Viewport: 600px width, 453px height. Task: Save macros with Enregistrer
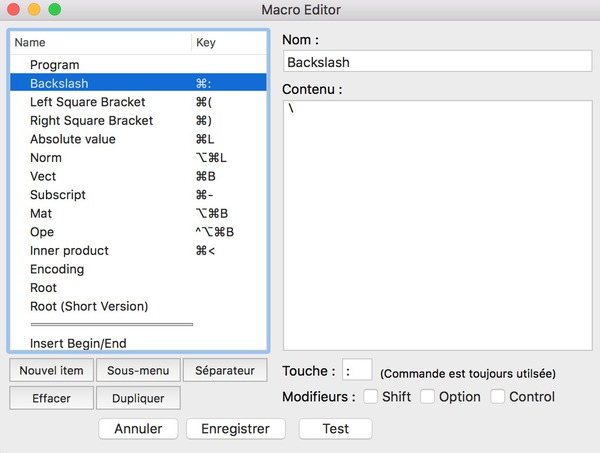236,429
